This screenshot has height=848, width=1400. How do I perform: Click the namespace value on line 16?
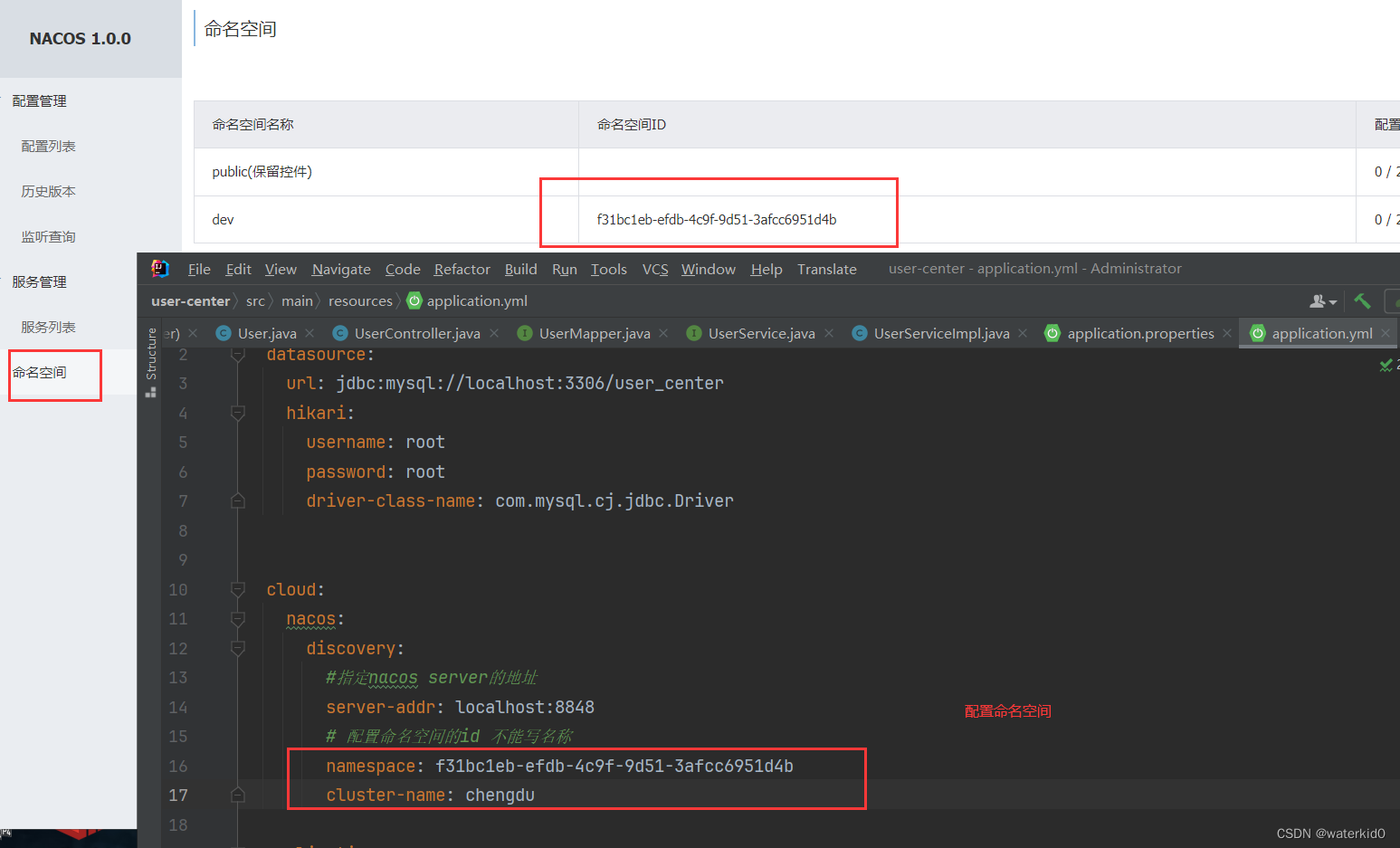[x=614, y=766]
